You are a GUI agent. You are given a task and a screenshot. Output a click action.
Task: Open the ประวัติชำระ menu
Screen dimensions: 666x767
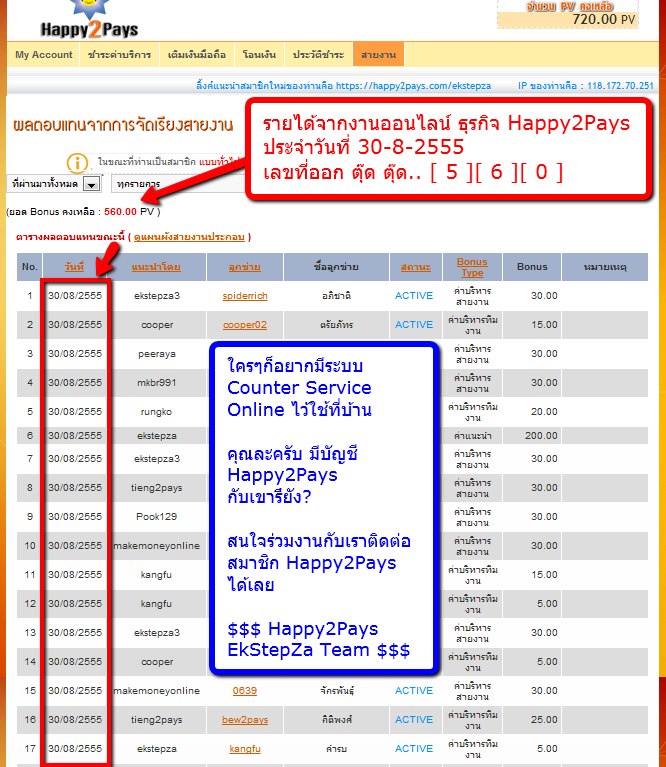pyautogui.click(x=319, y=54)
